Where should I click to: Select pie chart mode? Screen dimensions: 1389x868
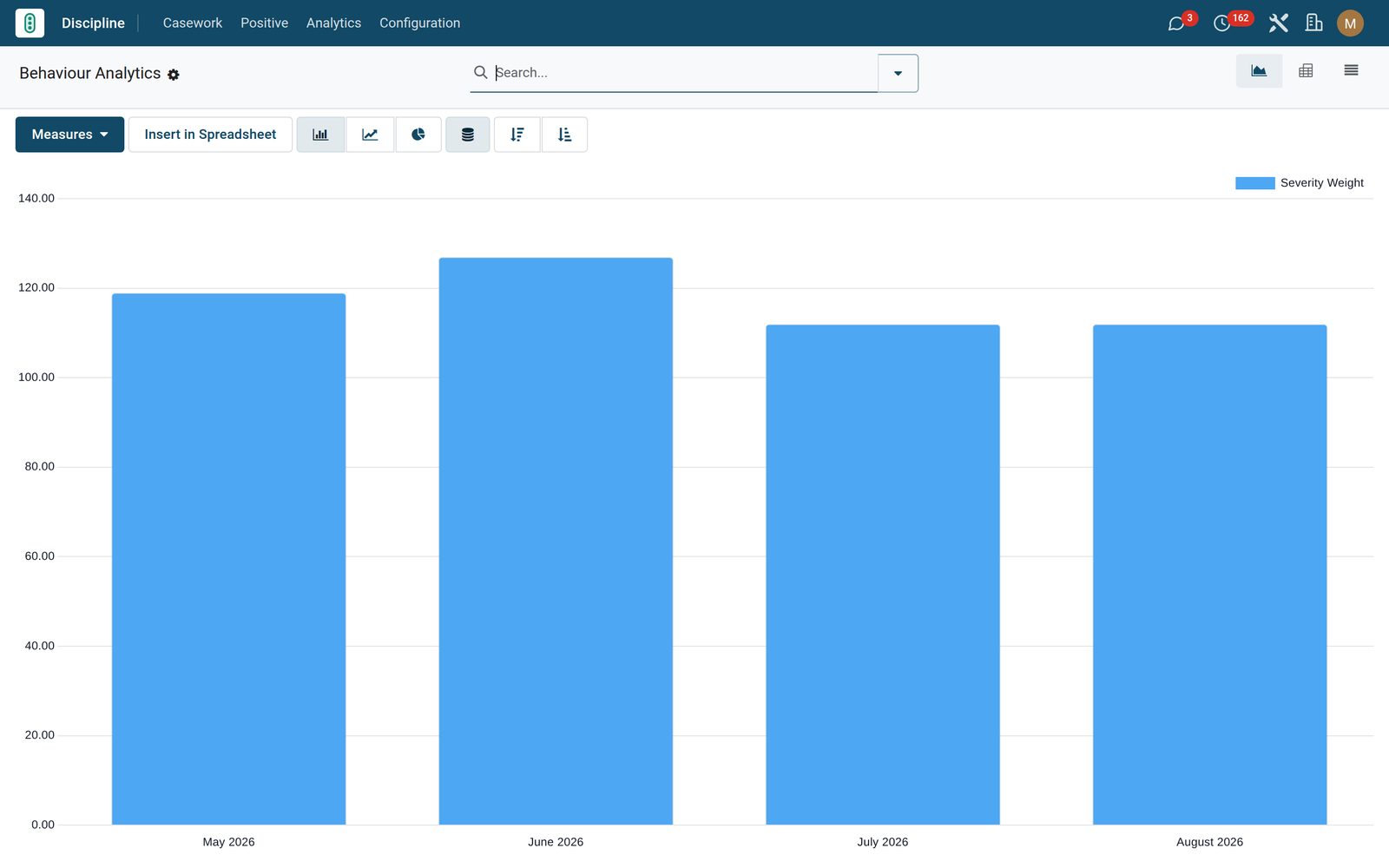click(x=418, y=135)
